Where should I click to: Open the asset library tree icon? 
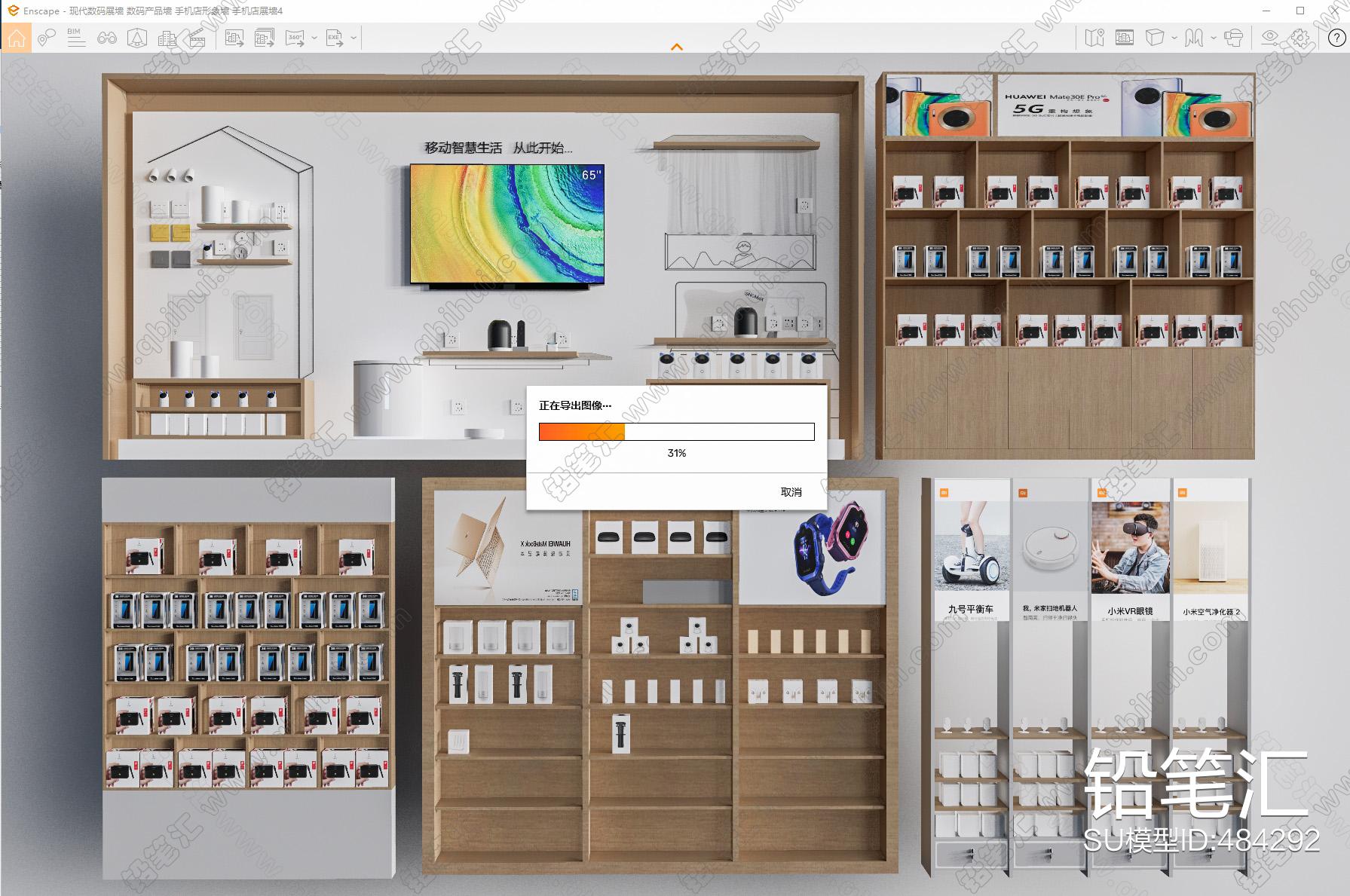pos(136,38)
